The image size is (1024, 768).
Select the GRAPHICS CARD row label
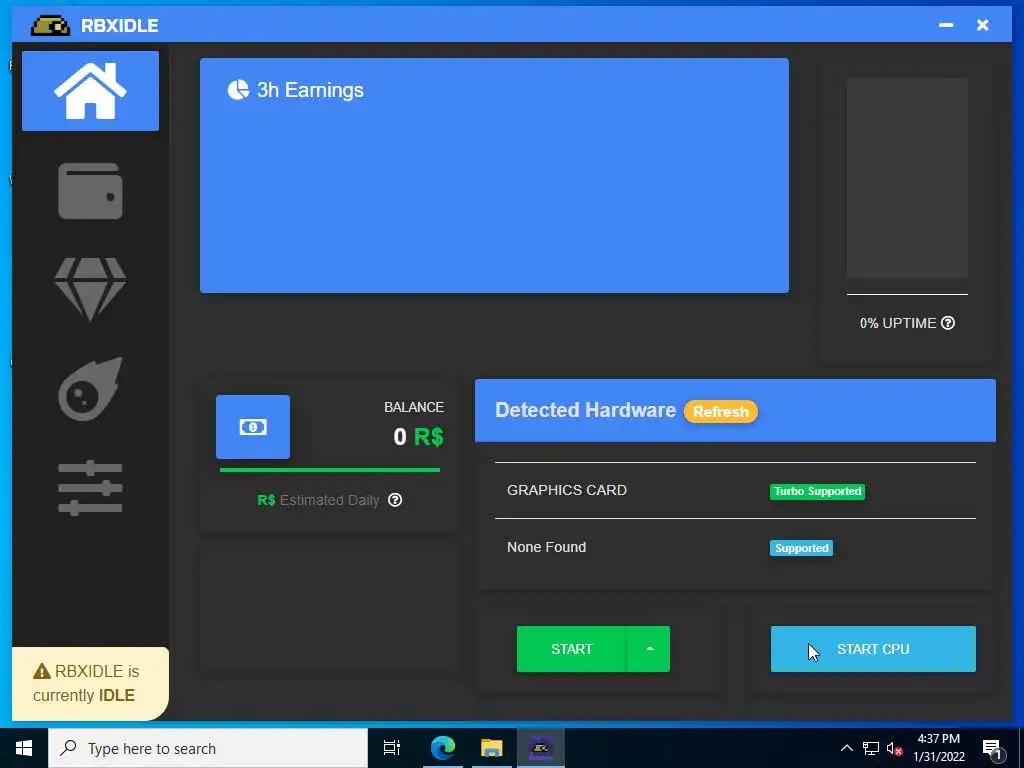(x=567, y=490)
